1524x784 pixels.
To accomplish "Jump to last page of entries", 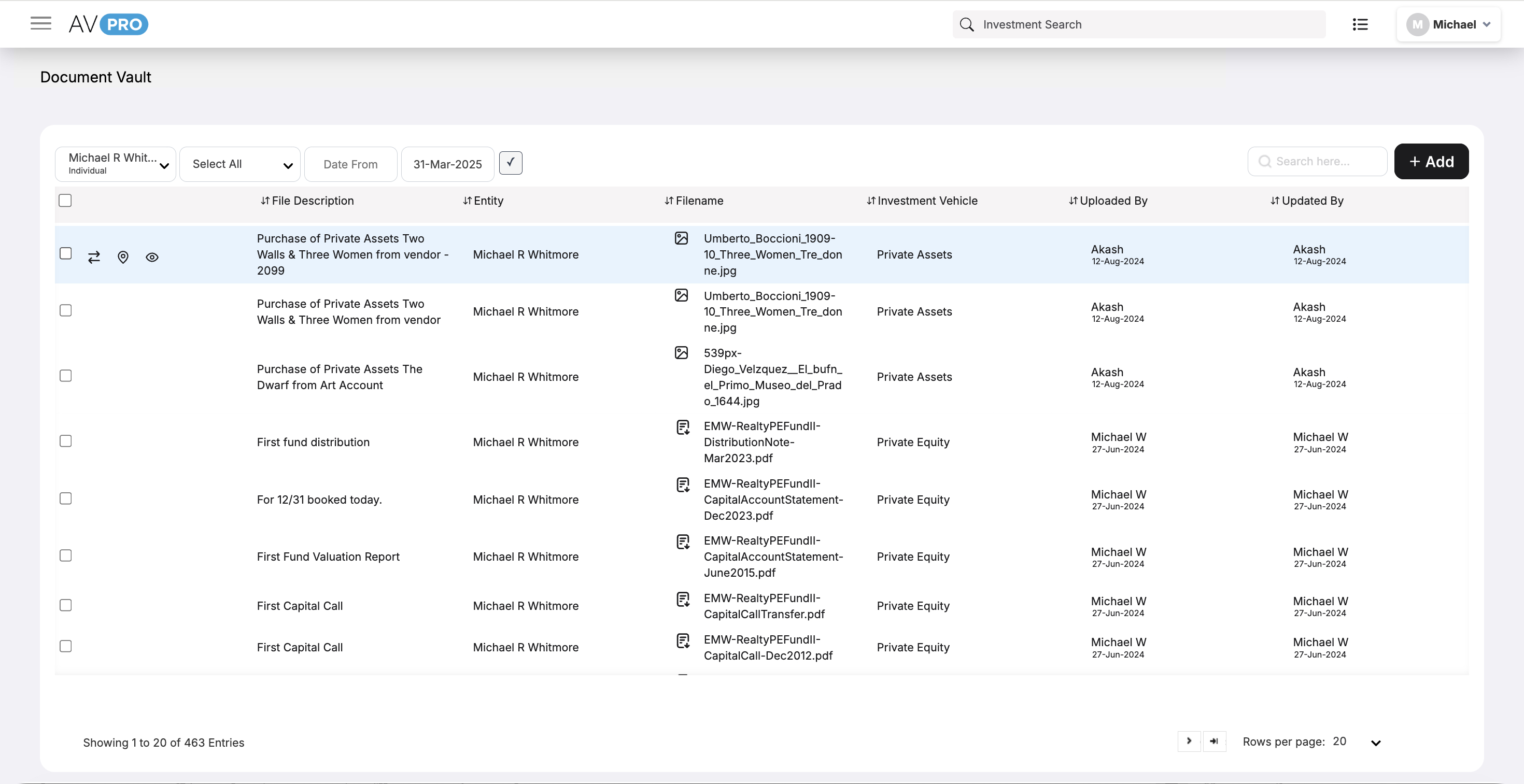I will pyautogui.click(x=1214, y=741).
